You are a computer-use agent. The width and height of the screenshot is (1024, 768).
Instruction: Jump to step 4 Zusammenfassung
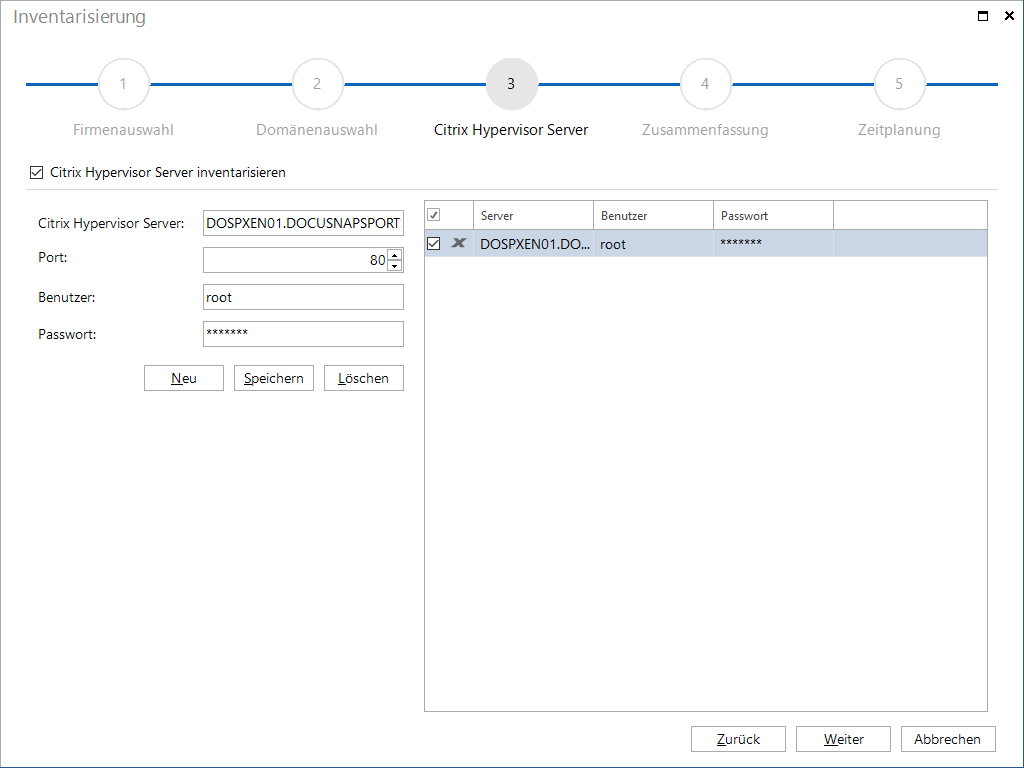coord(705,84)
